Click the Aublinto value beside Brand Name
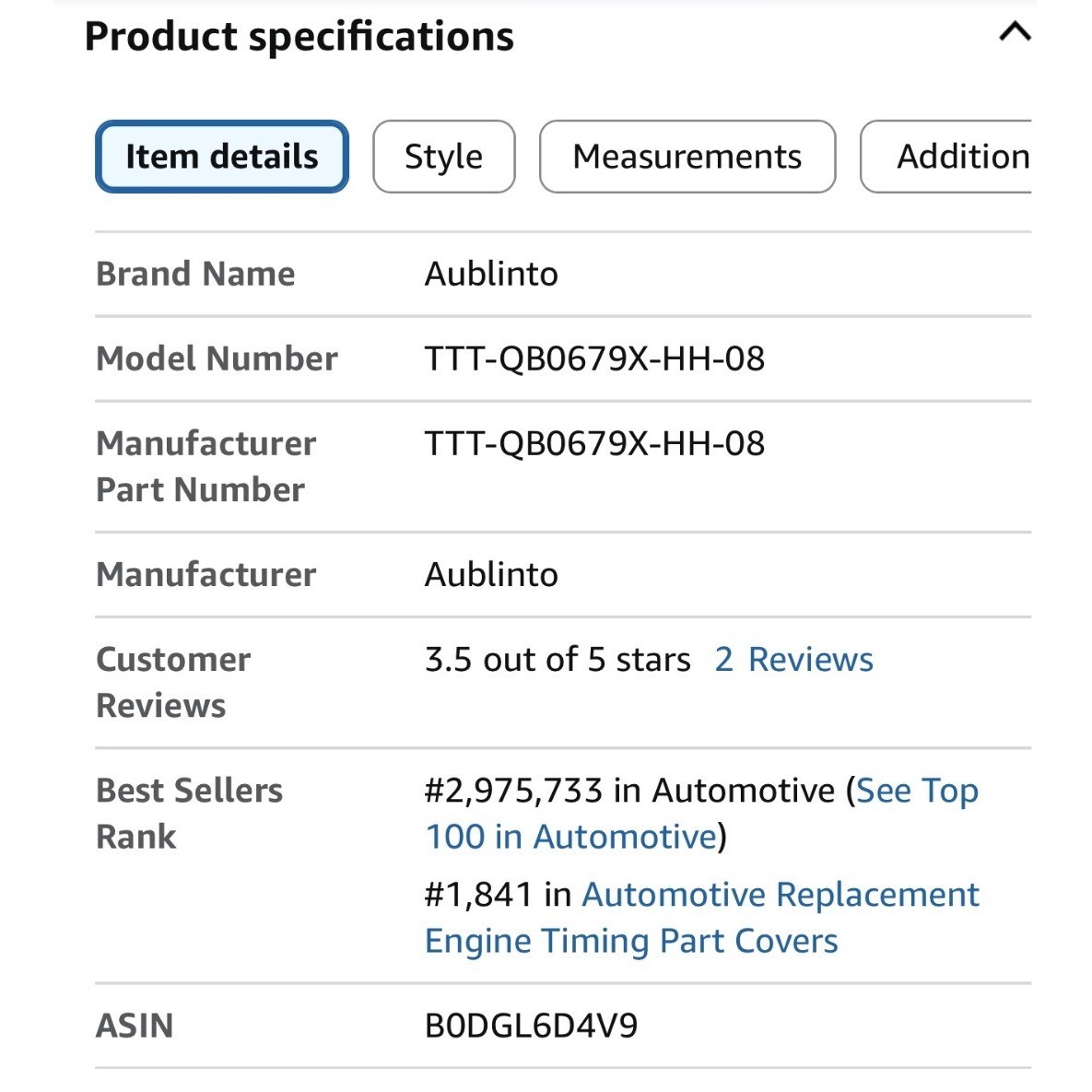This screenshot has width=1092, height=1092. 491,275
